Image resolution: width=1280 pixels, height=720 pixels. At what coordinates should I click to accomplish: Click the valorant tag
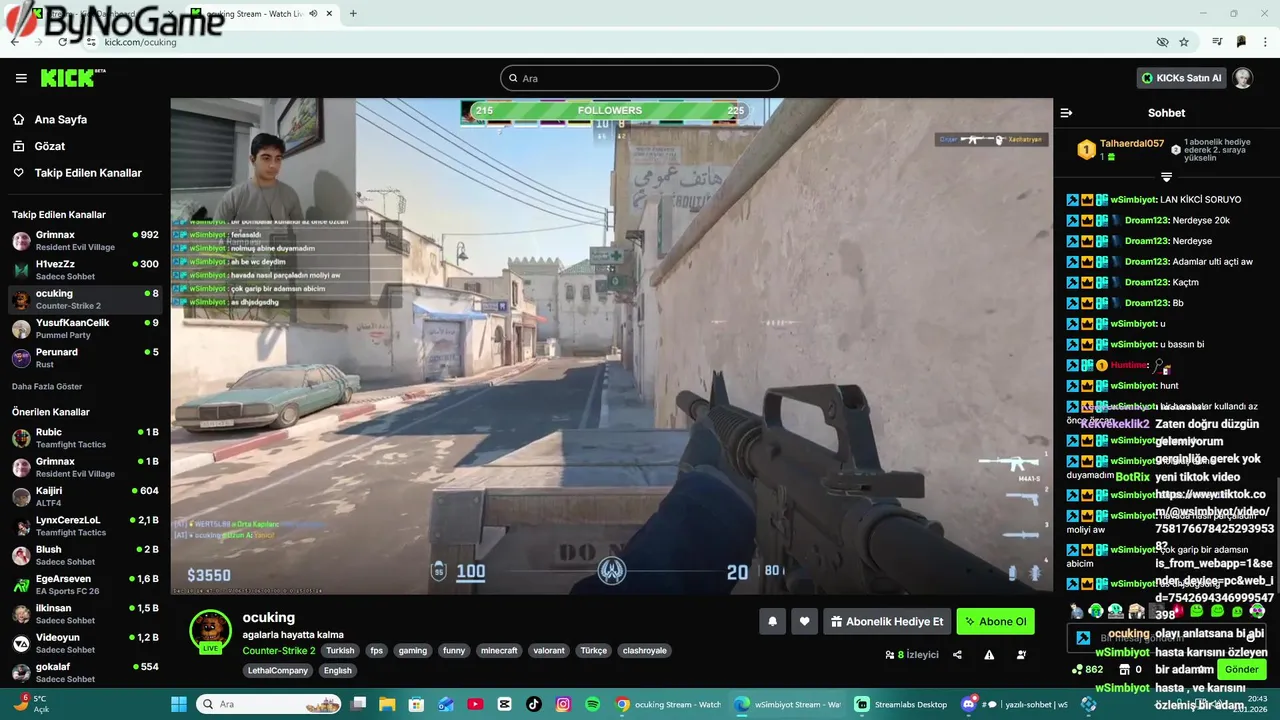549,650
